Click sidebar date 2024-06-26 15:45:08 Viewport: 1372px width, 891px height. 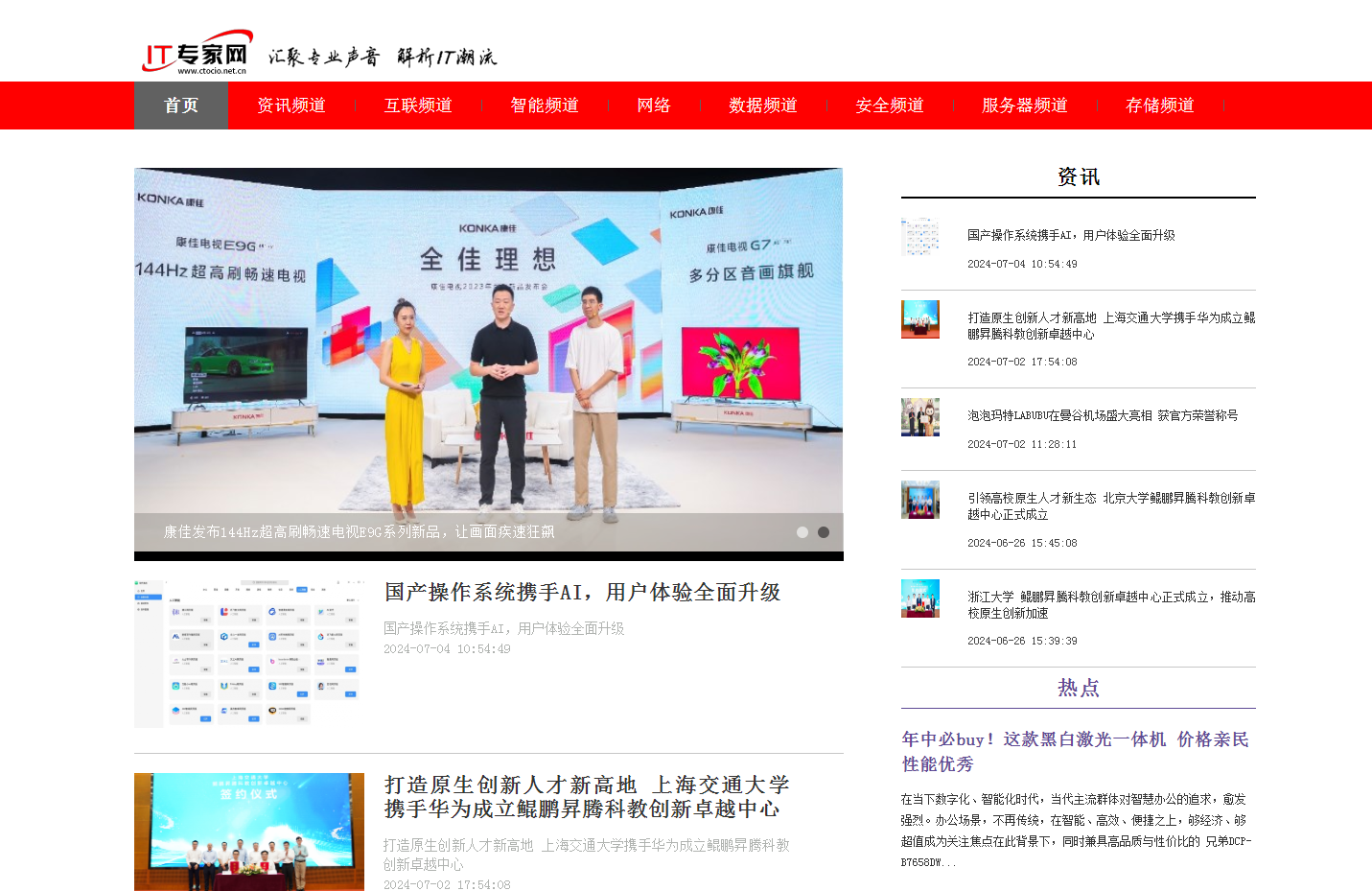click(1022, 544)
